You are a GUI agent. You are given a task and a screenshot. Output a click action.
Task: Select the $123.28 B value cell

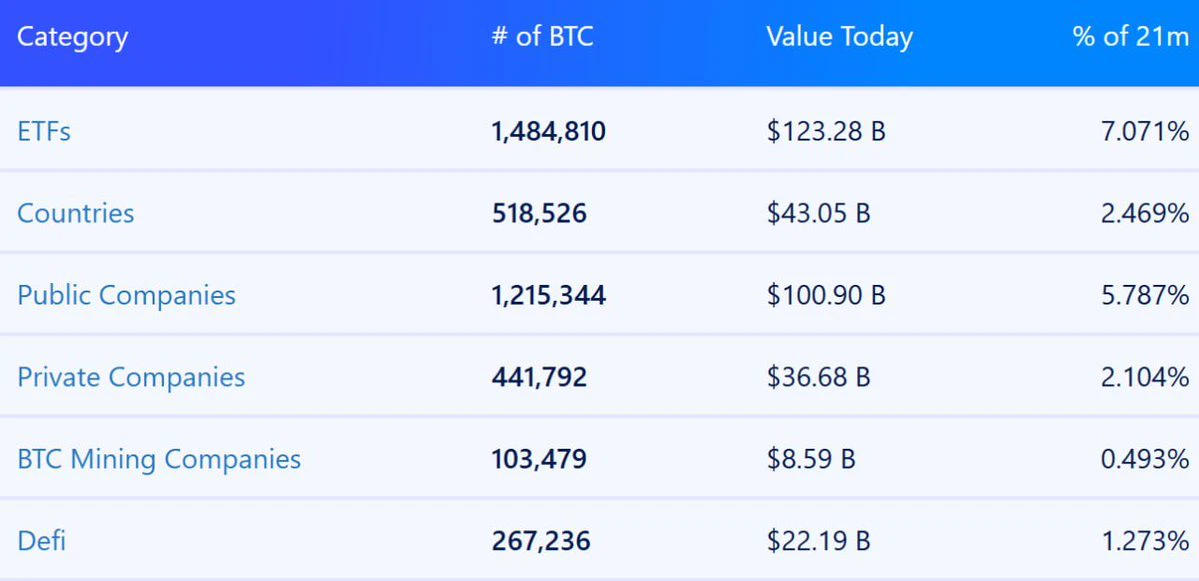tap(826, 131)
